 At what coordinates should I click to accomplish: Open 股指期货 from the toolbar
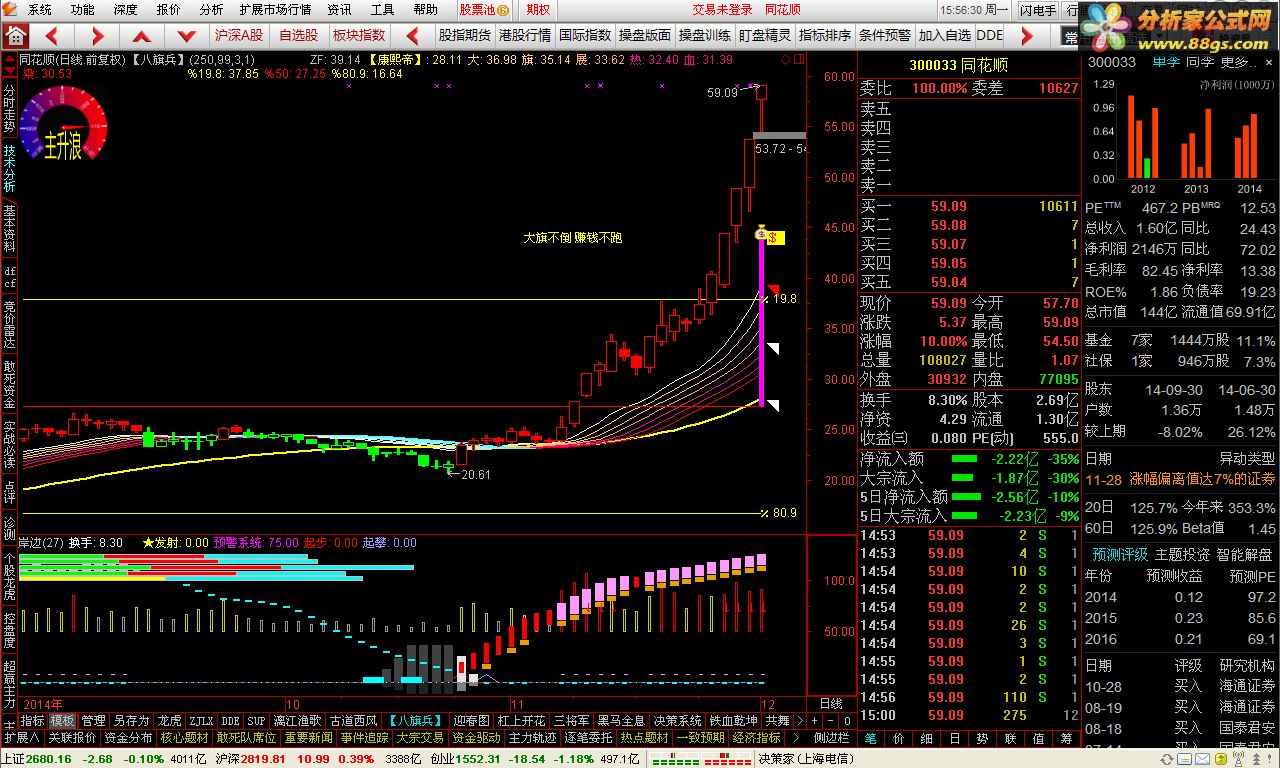[x=465, y=35]
